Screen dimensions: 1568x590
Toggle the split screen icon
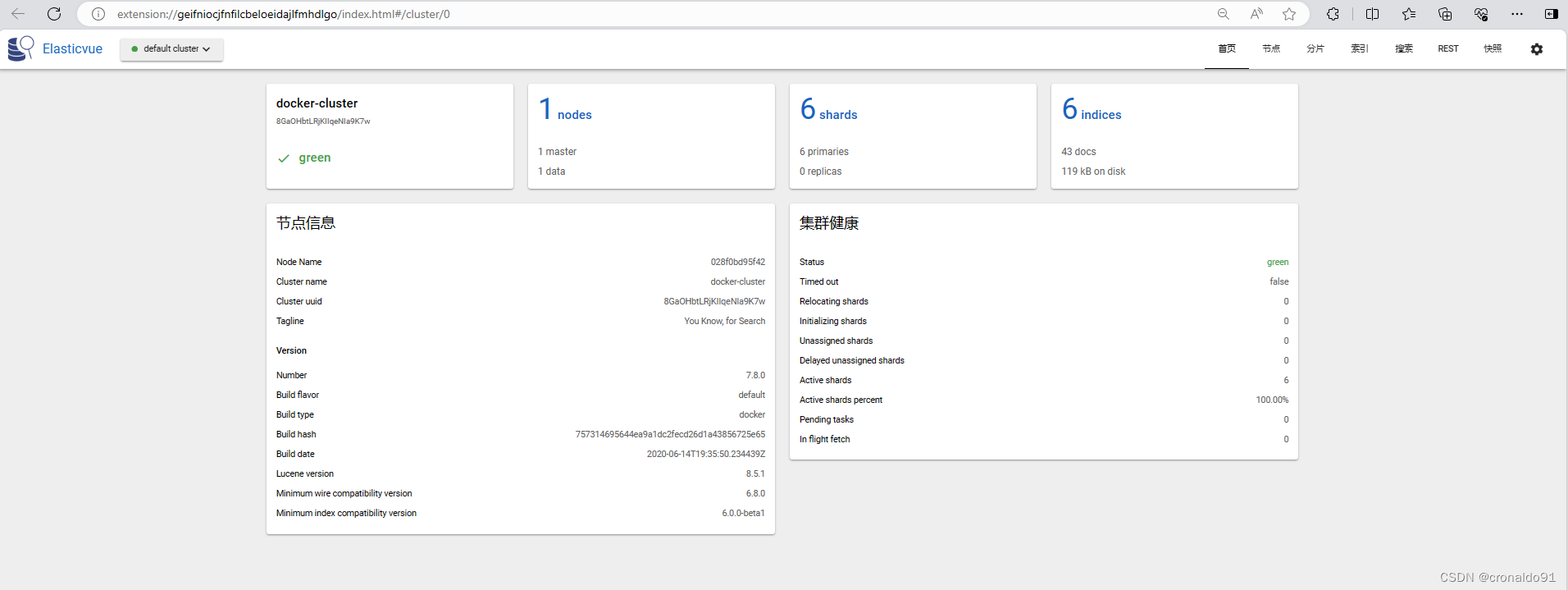pos(1372,14)
